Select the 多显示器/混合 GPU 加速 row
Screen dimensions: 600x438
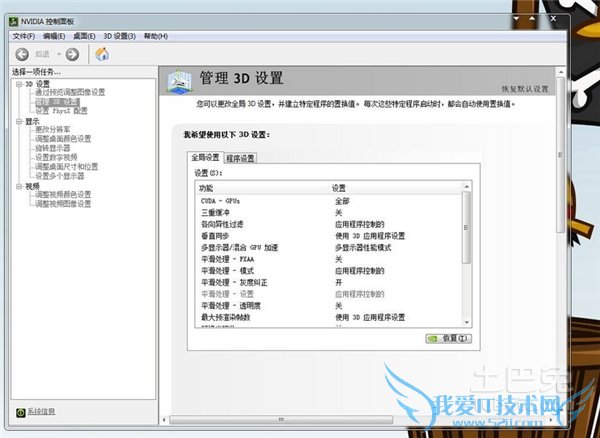pos(328,247)
